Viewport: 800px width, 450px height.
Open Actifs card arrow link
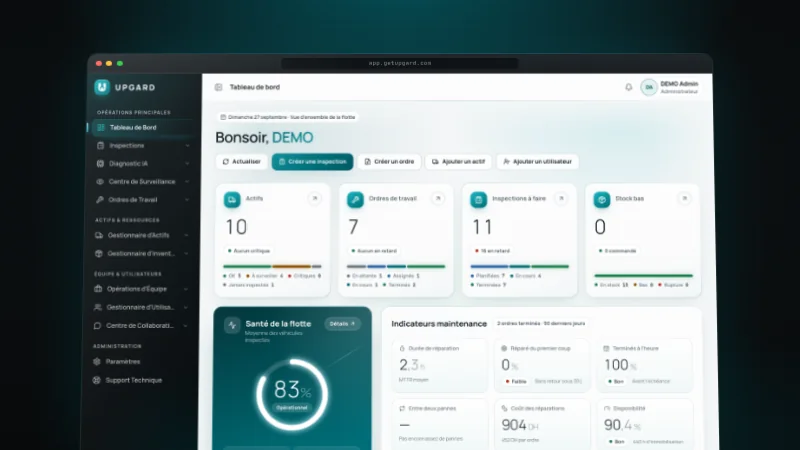(x=315, y=198)
